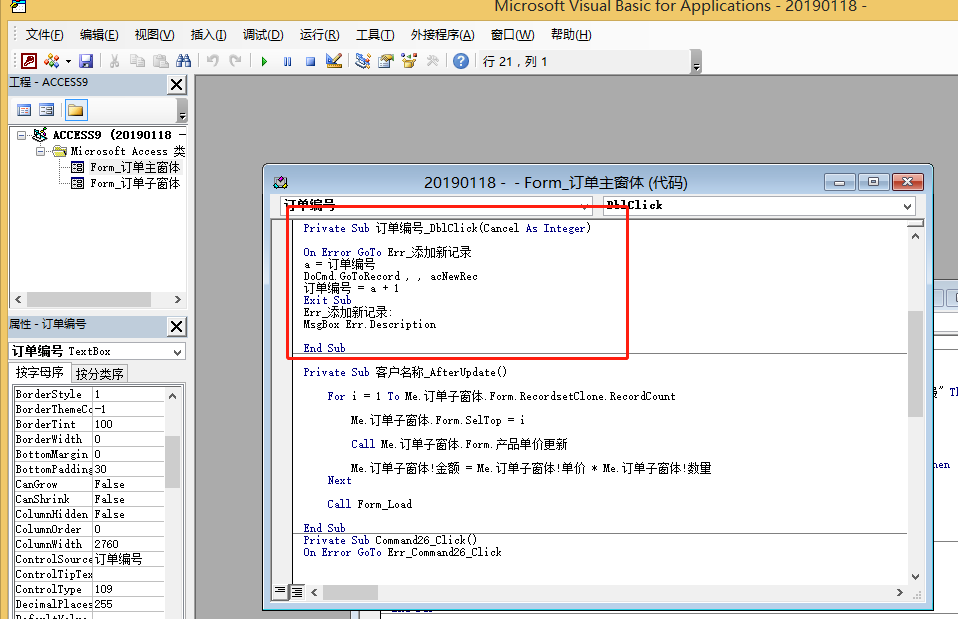The image size is (958, 619).
Task: Click project panel horizontal scroll left arrow
Action: (x=18, y=299)
